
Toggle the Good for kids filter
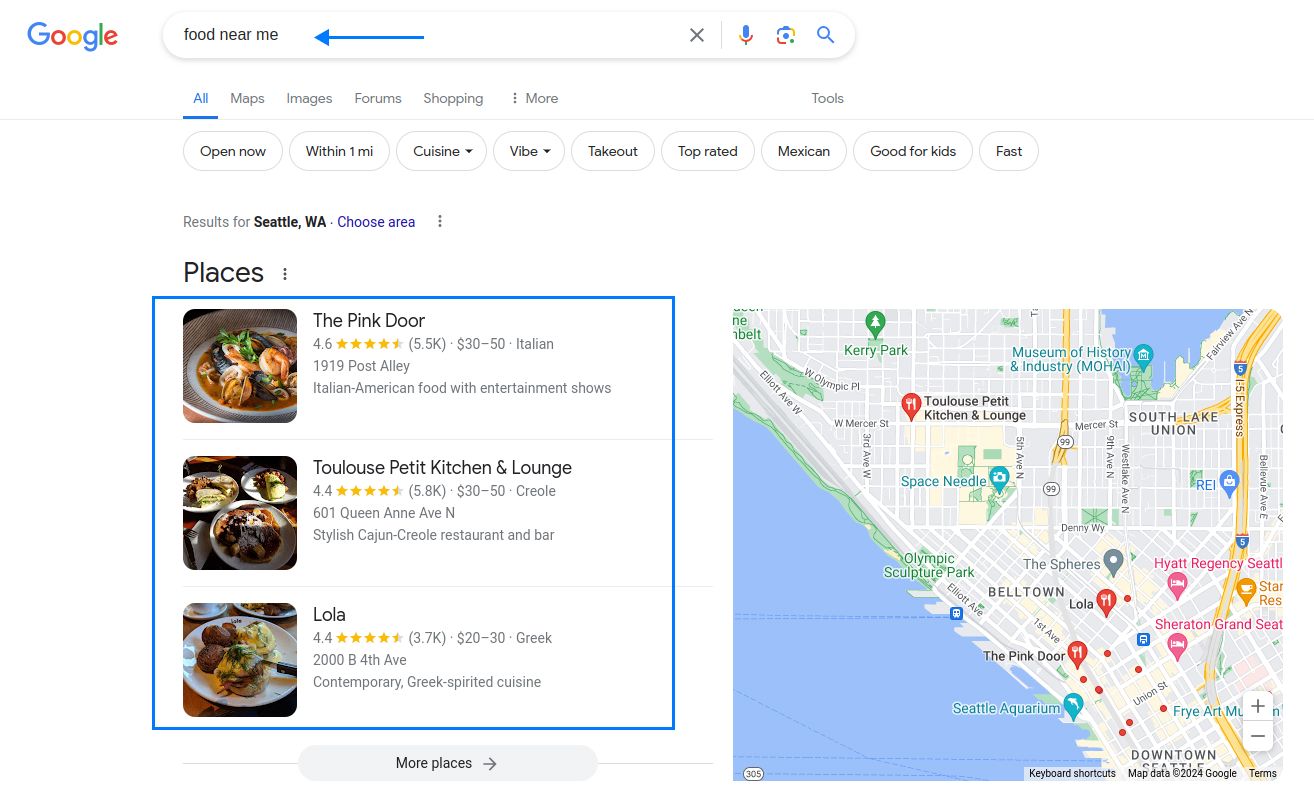point(913,151)
